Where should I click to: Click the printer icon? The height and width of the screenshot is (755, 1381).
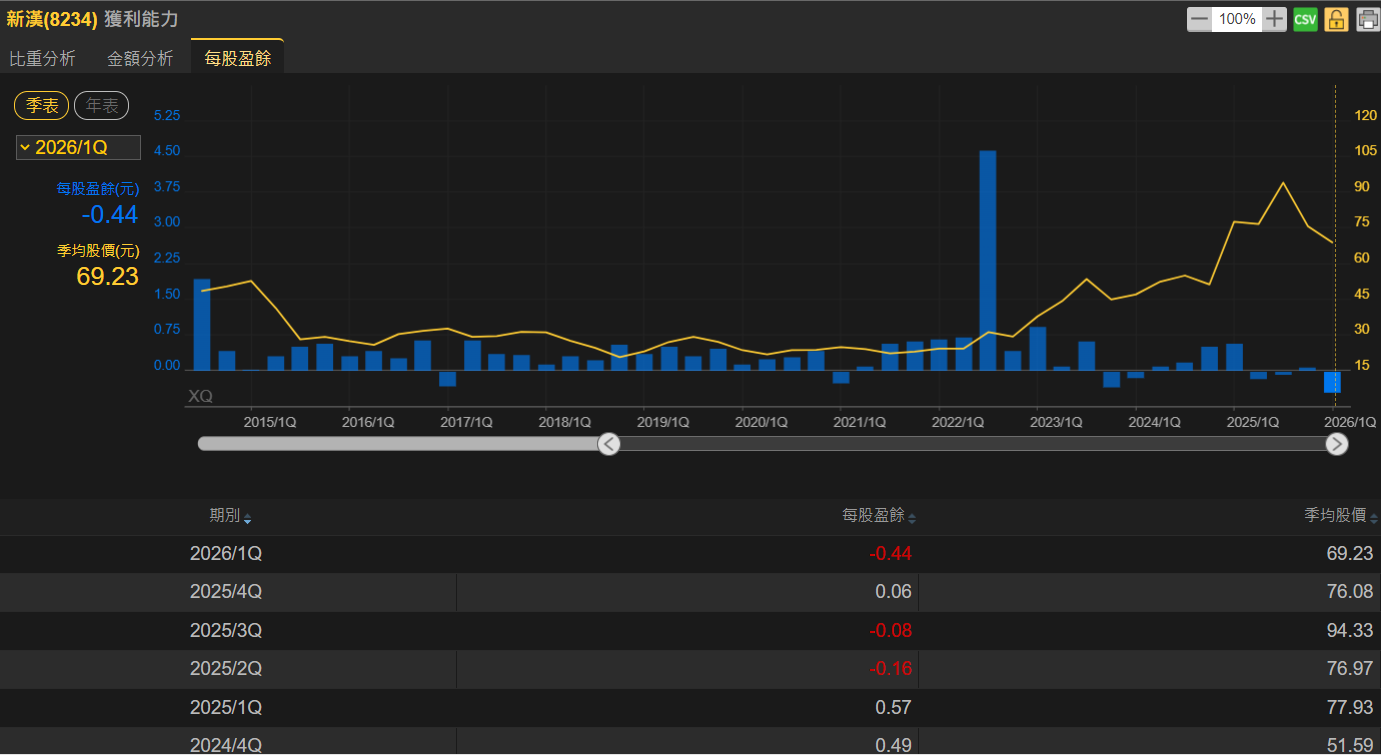coord(1367,19)
